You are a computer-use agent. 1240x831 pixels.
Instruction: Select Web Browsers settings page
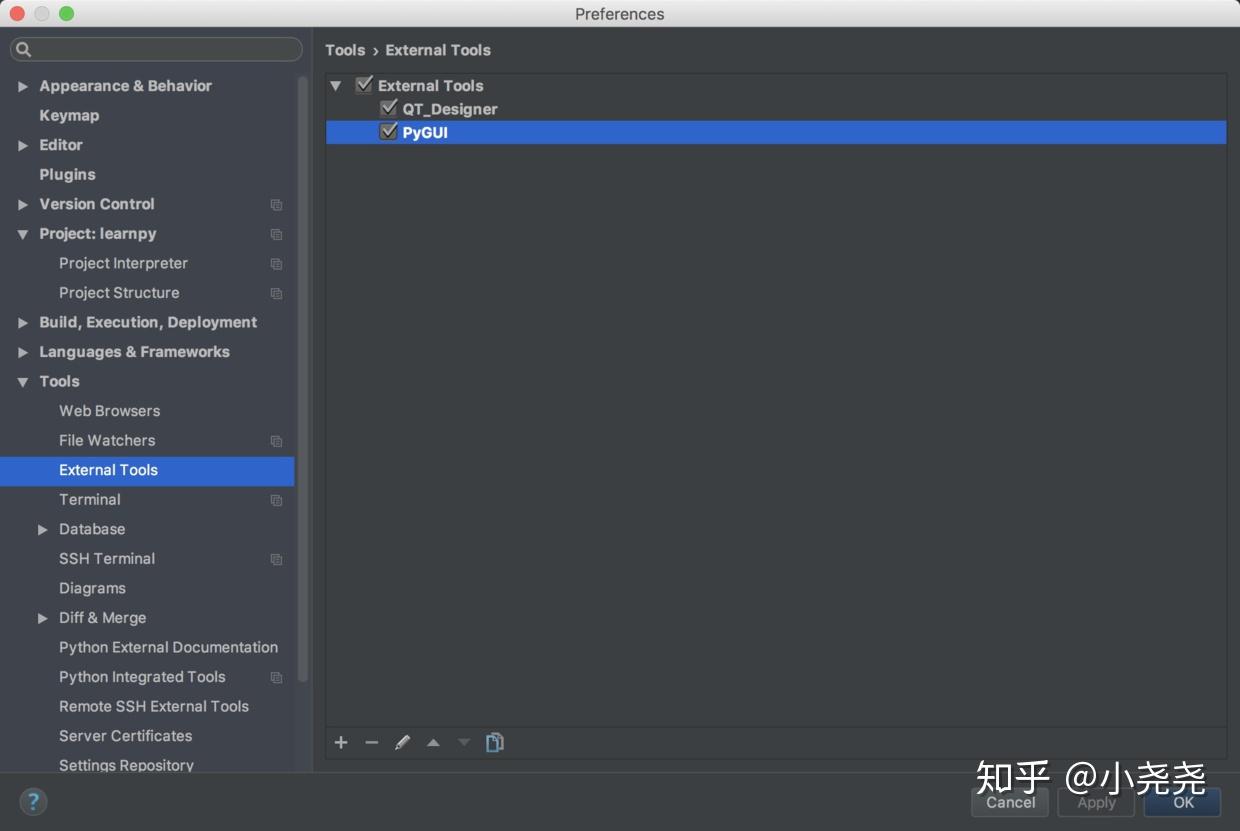[x=109, y=410]
